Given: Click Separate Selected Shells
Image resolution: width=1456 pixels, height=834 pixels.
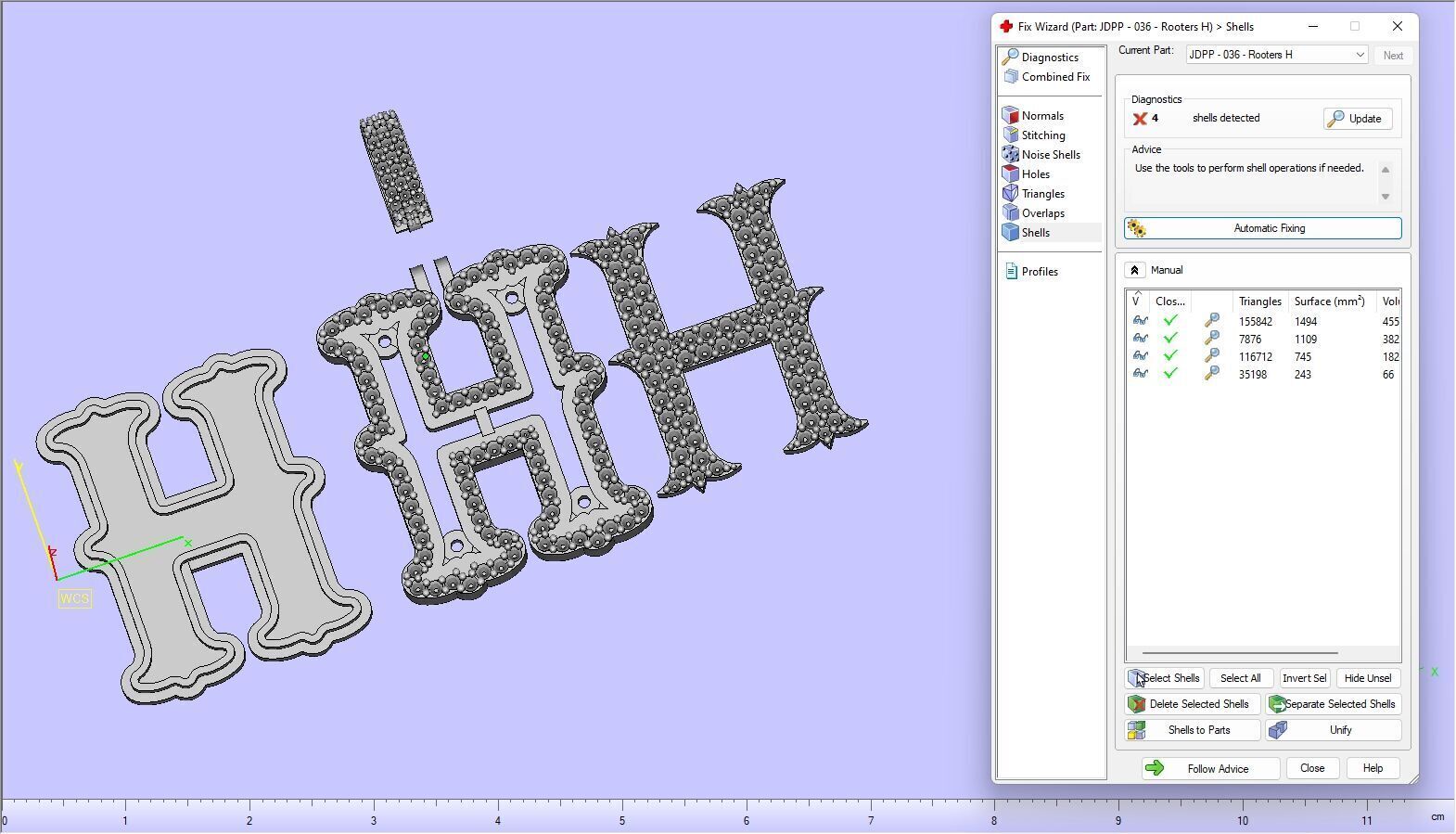Looking at the screenshot, I should pos(1333,704).
